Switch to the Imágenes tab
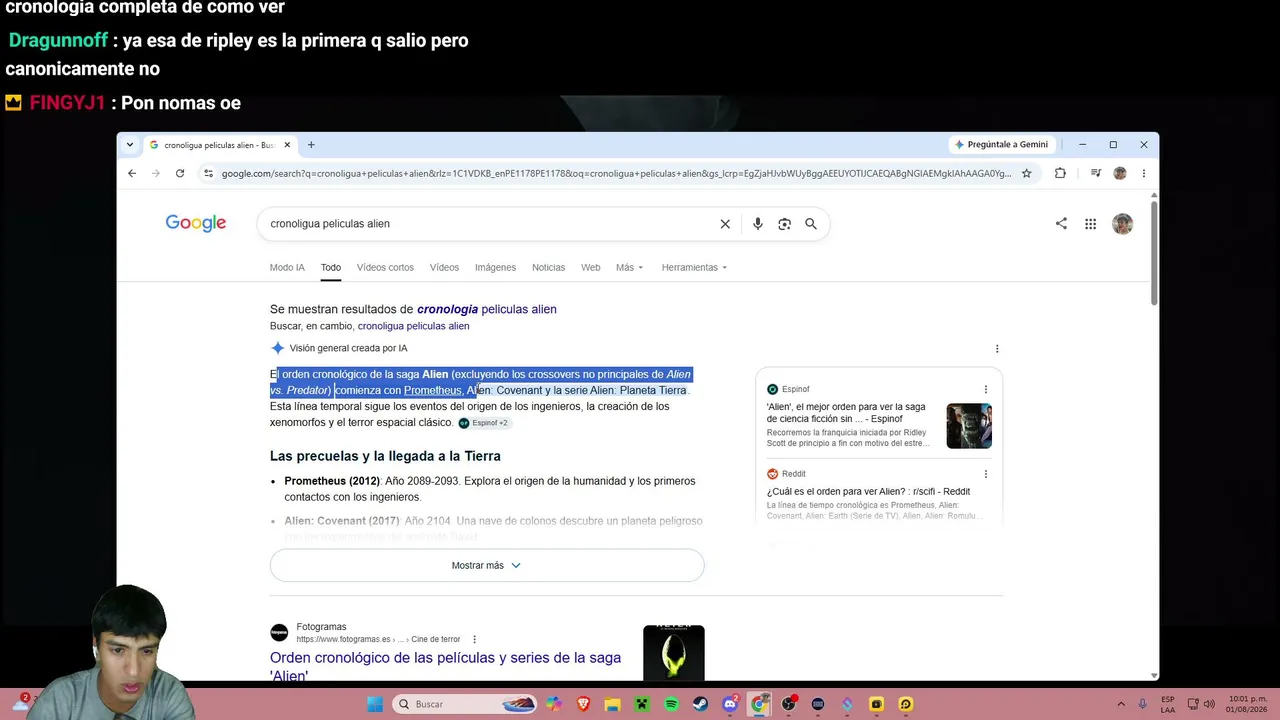Screen dimensions: 1280x720 click(495, 268)
